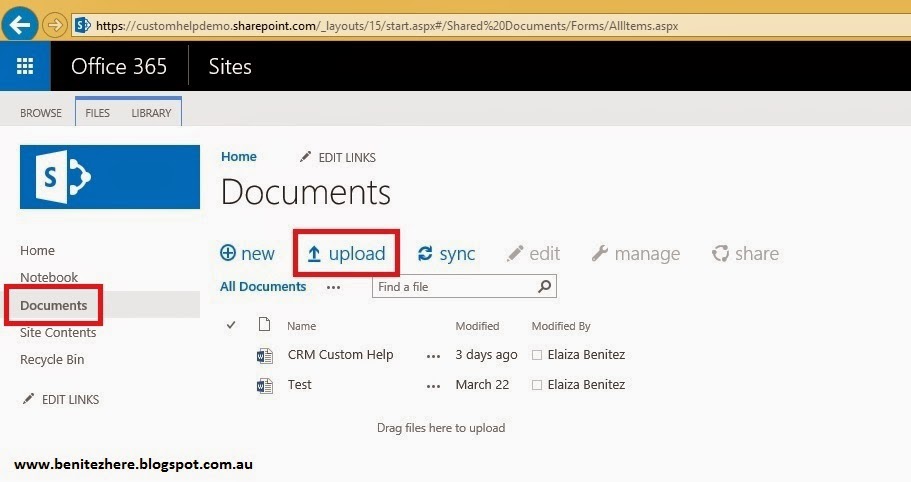911x482 pixels.
Task: Click the manage link text
Action: click(647, 254)
